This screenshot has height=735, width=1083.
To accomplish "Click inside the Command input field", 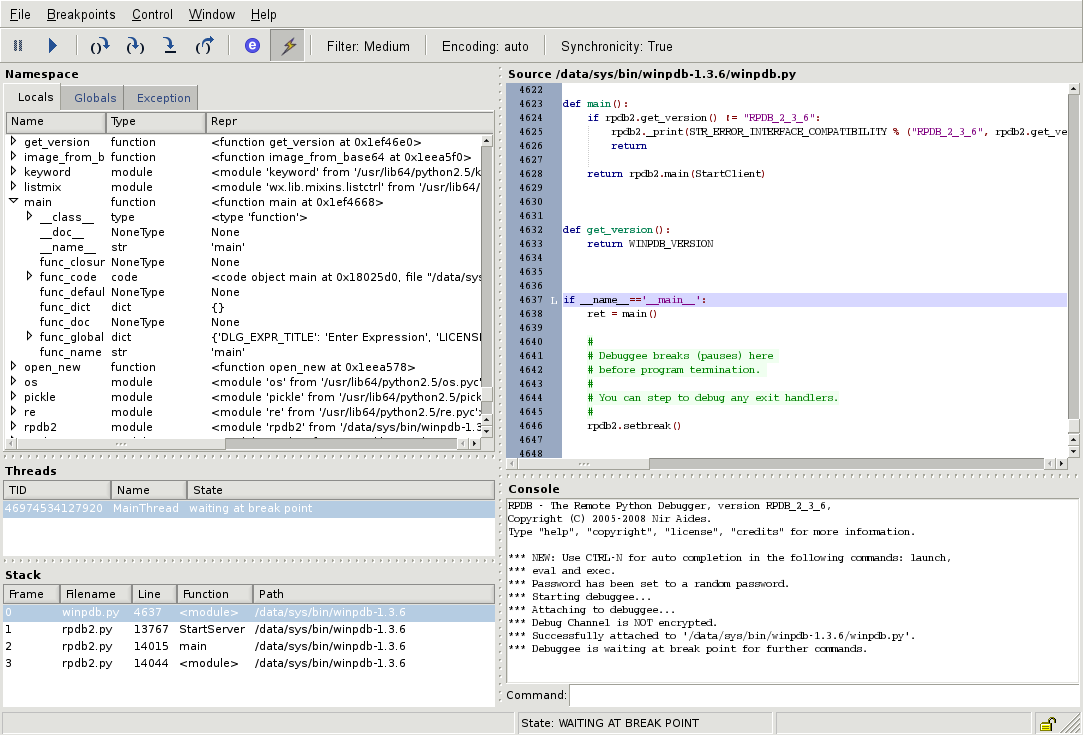I will pyautogui.click(x=700, y=695).
